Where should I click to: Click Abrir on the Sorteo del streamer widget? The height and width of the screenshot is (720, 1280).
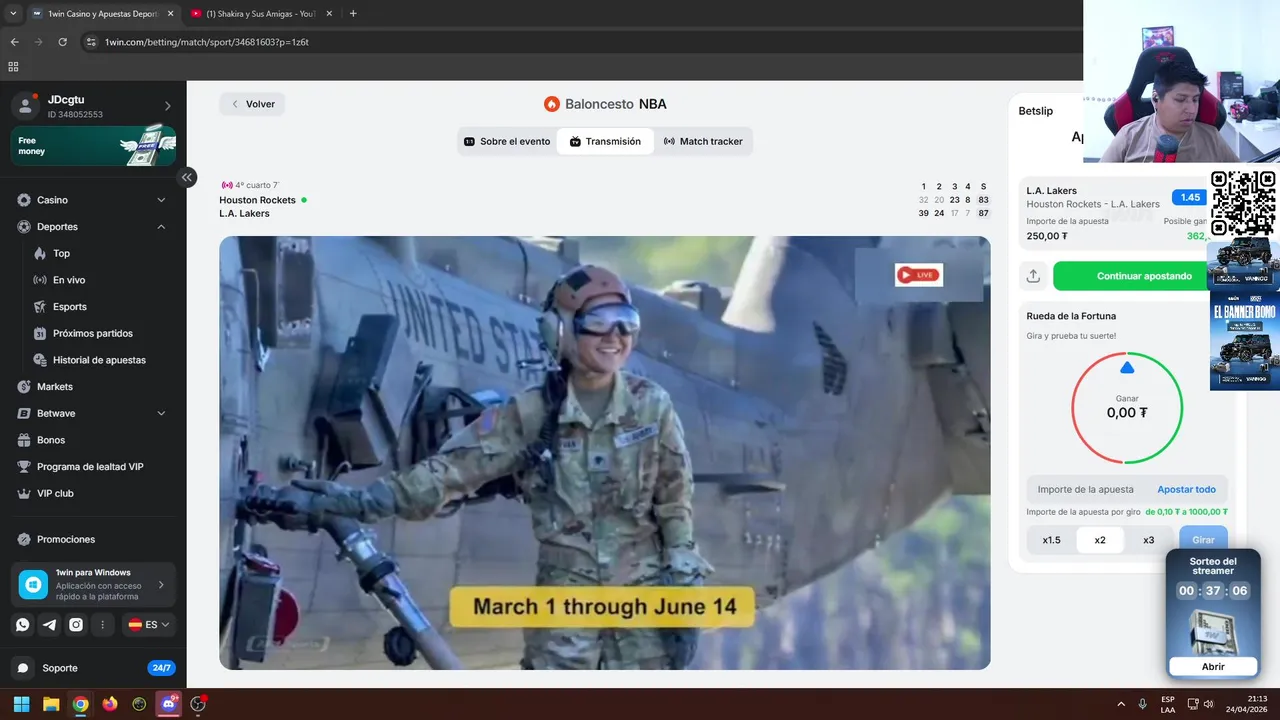(1213, 667)
